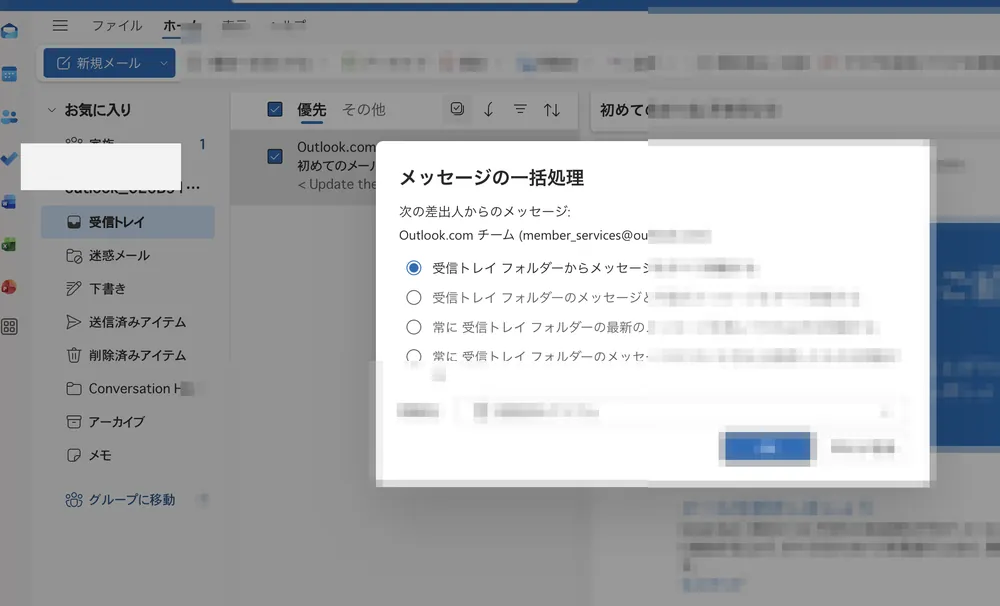1000x606 pixels.
Task: Open the account more options ellipsis
Action: coord(194,187)
